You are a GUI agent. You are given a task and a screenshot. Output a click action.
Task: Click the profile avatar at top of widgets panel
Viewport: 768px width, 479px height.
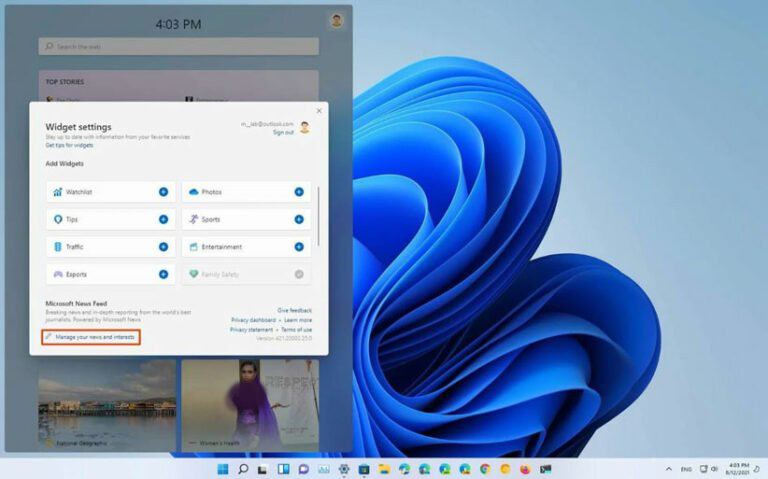tap(337, 20)
